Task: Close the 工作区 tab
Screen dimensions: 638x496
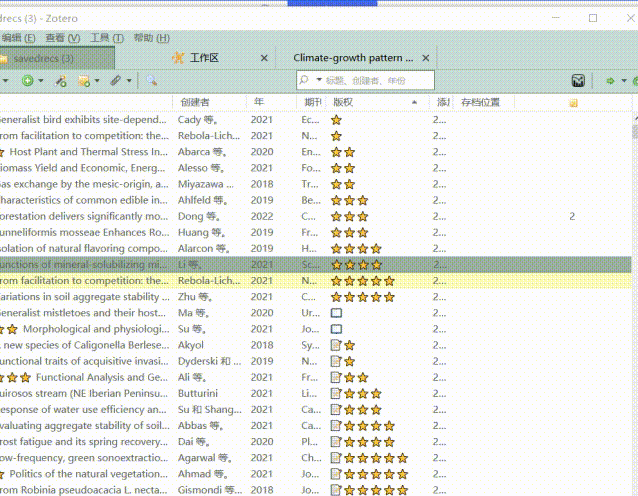Action: tap(264, 58)
